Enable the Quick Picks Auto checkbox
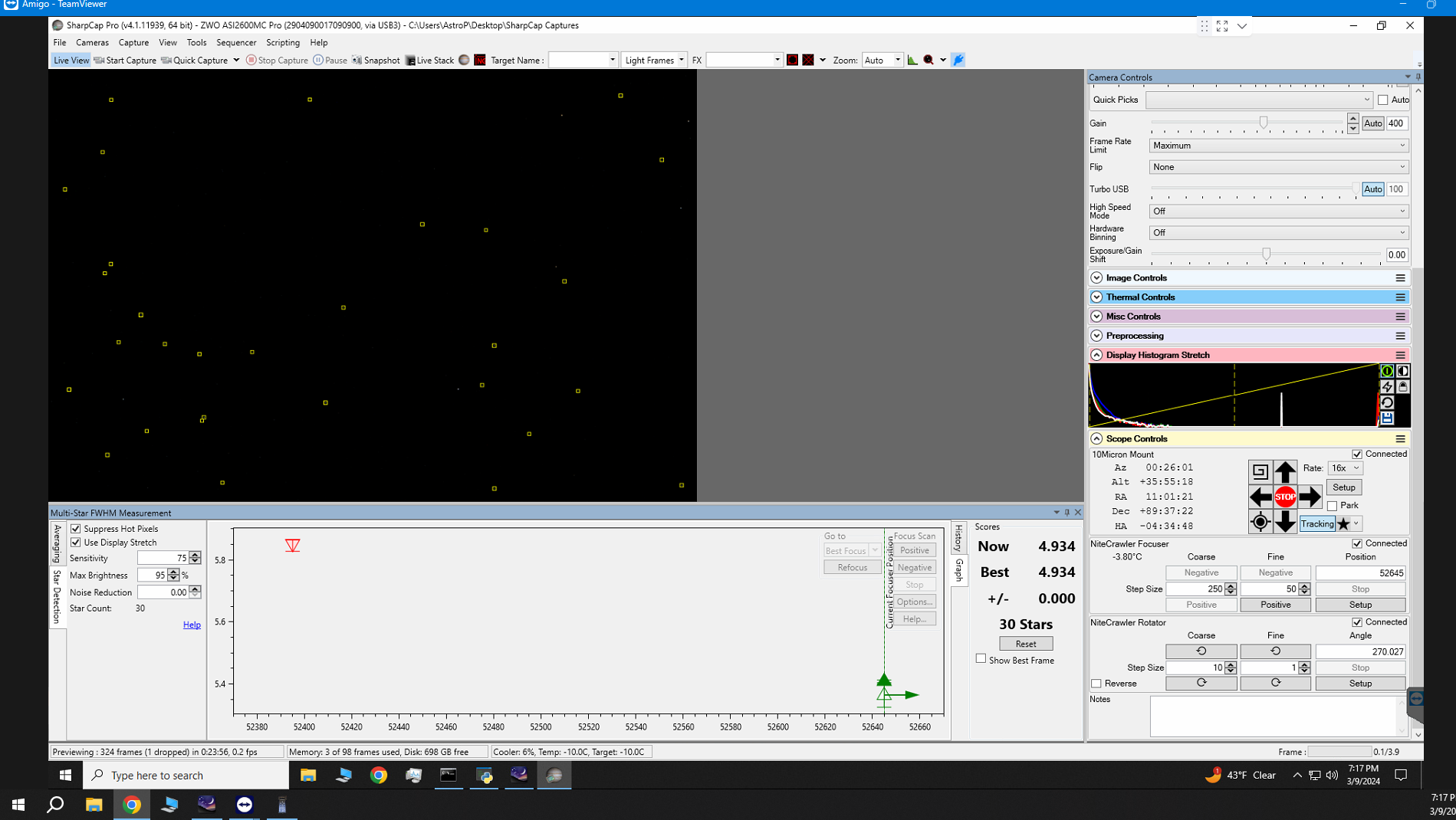Viewport: 1456px width, 820px height. [1383, 100]
